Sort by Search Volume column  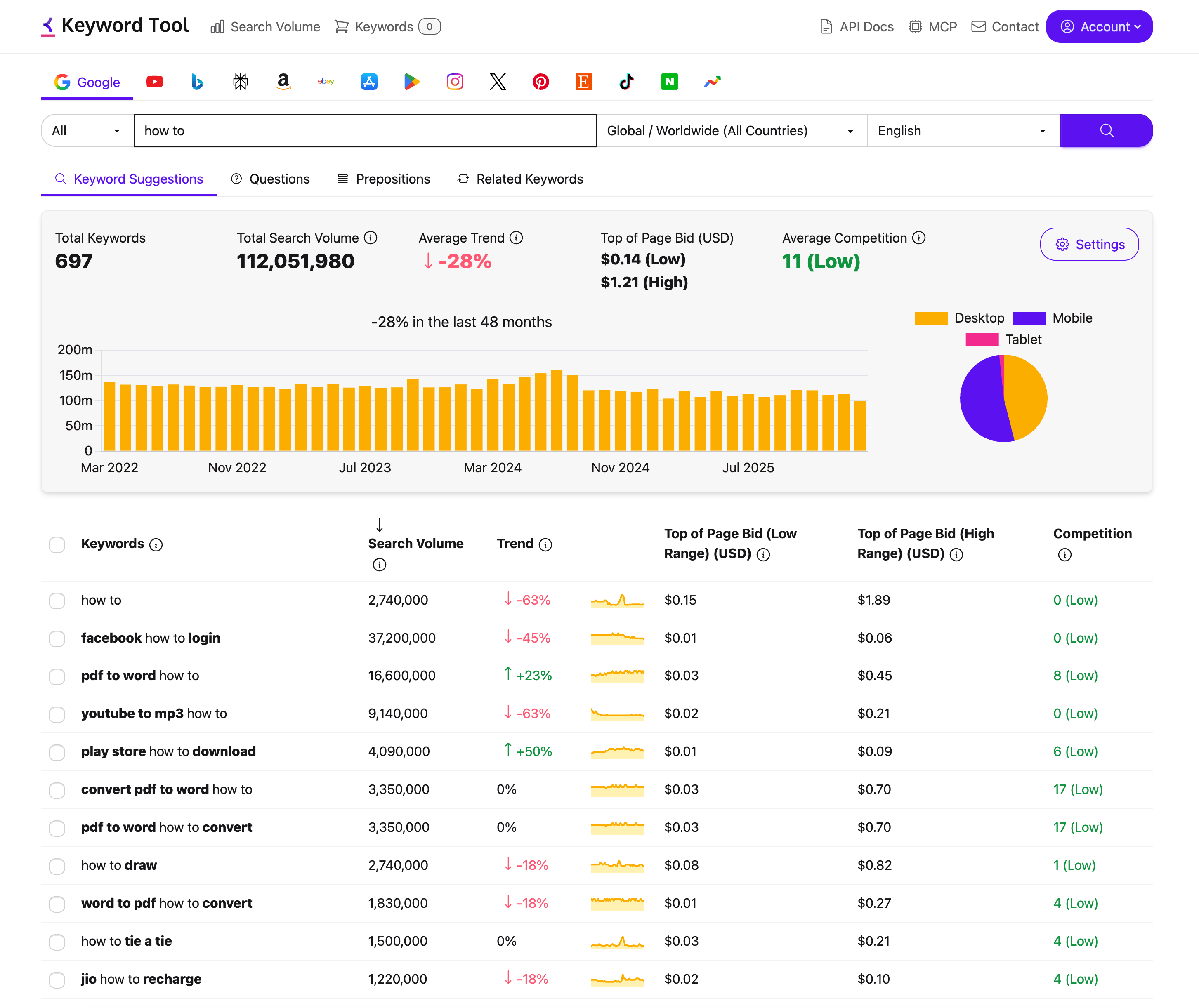[415, 544]
